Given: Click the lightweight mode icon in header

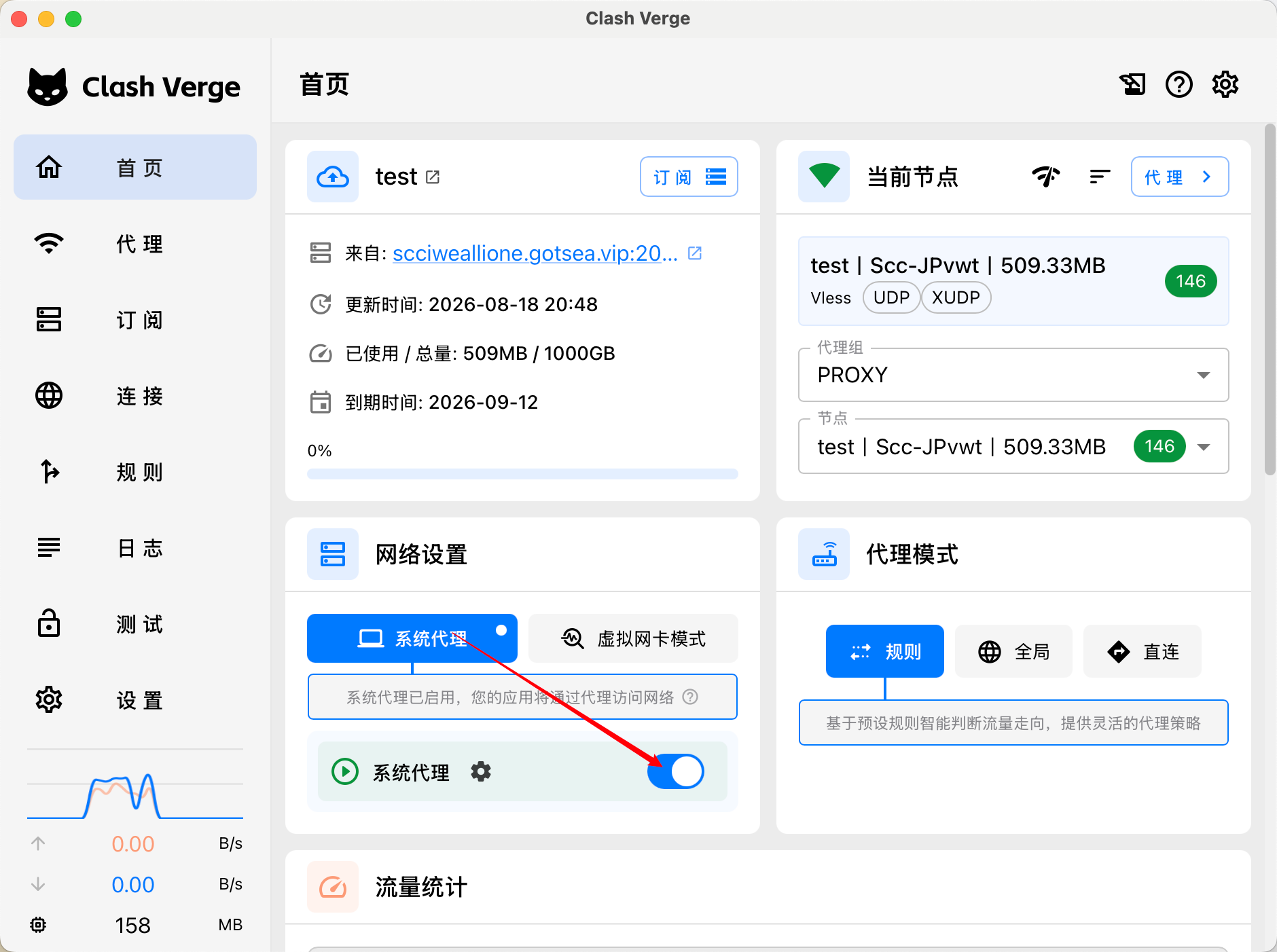Looking at the screenshot, I should pyautogui.click(x=1132, y=84).
